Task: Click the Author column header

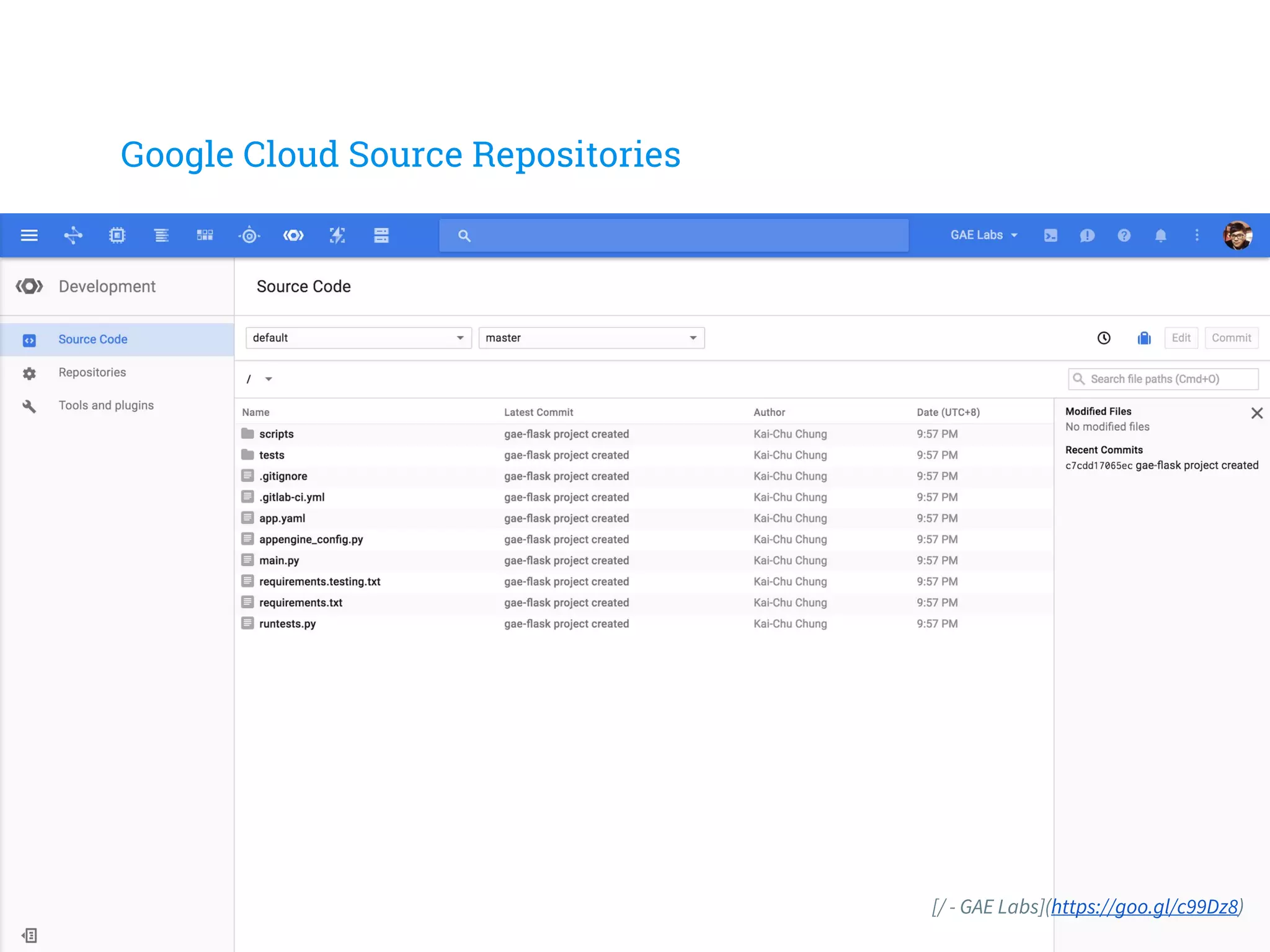Action: (769, 412)
